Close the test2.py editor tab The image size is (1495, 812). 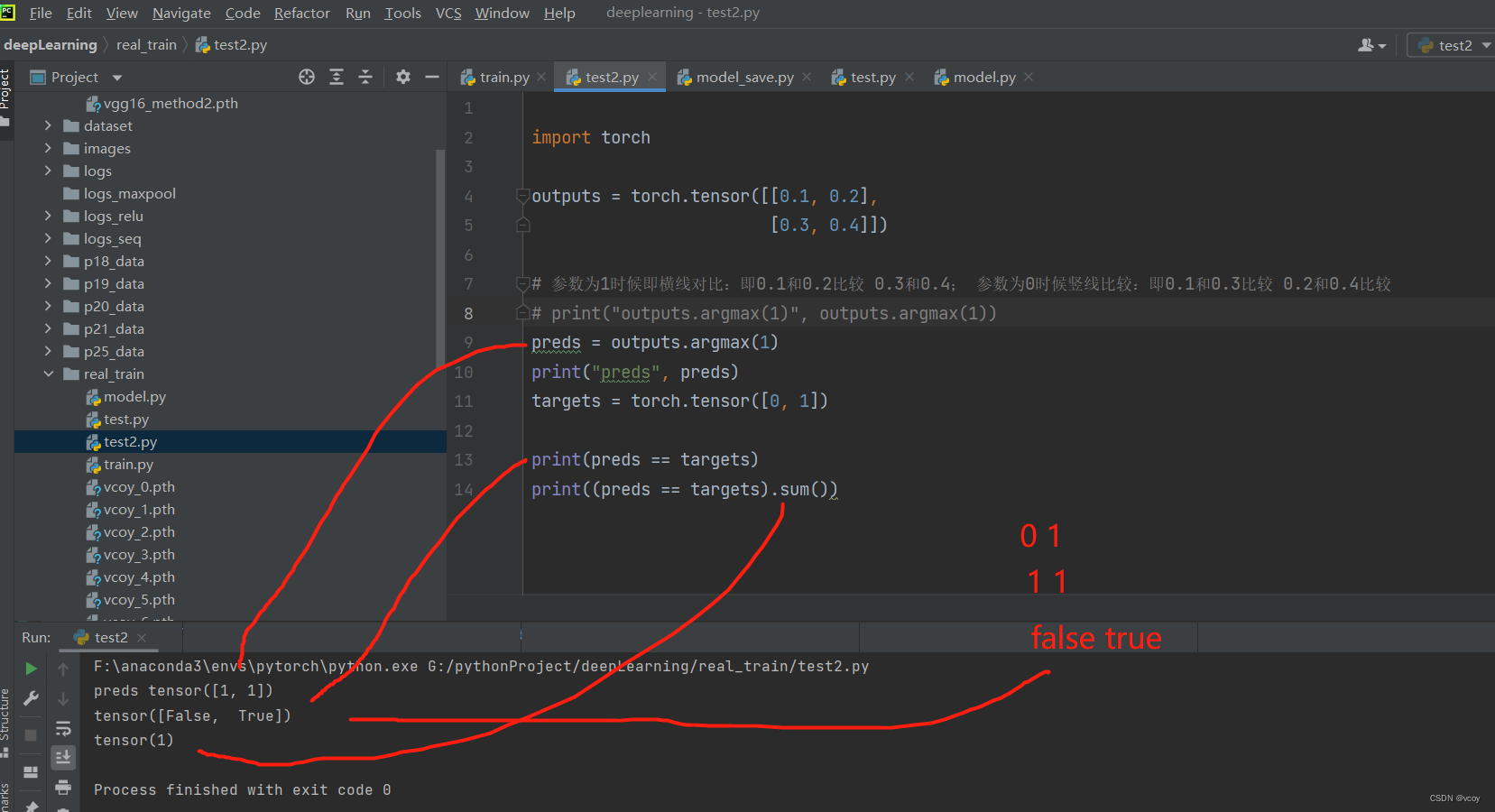[x=652, y=77]
